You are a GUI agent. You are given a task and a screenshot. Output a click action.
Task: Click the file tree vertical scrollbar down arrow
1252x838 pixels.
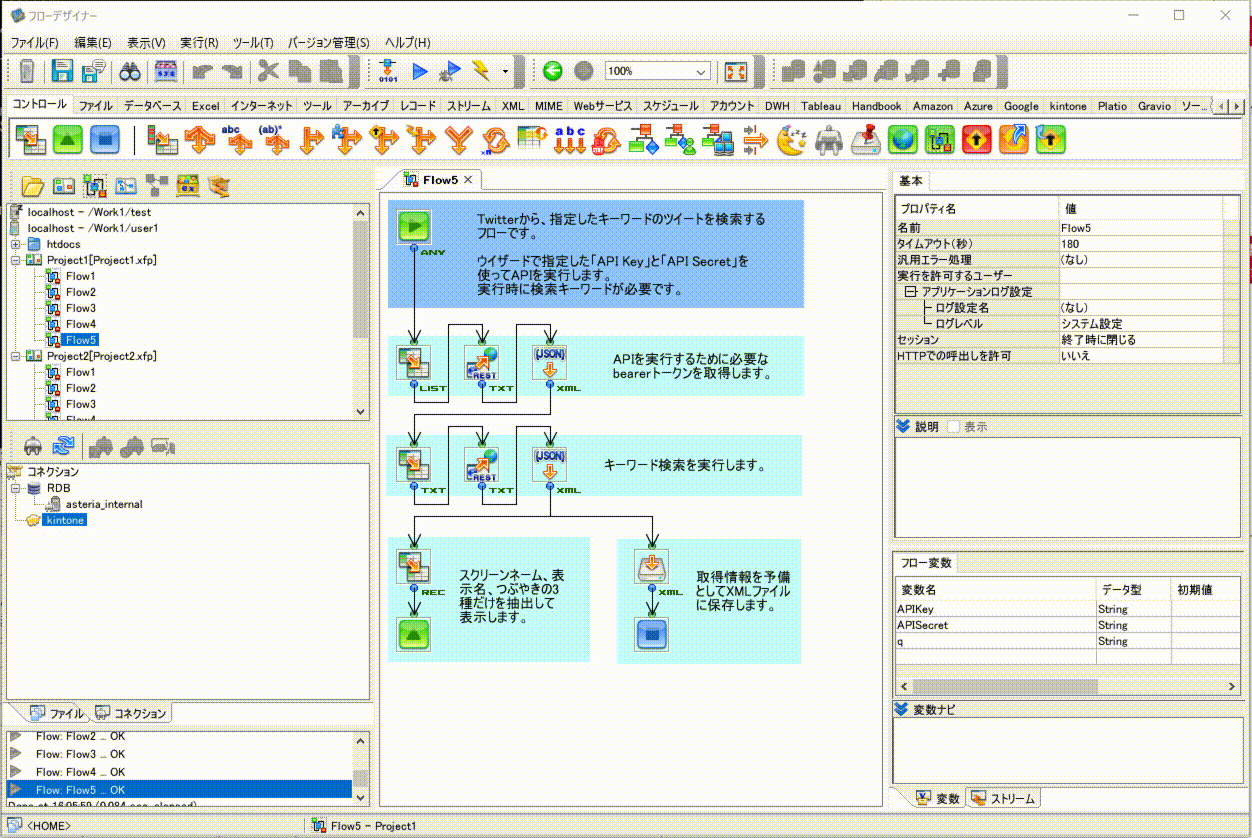[360, 412]
